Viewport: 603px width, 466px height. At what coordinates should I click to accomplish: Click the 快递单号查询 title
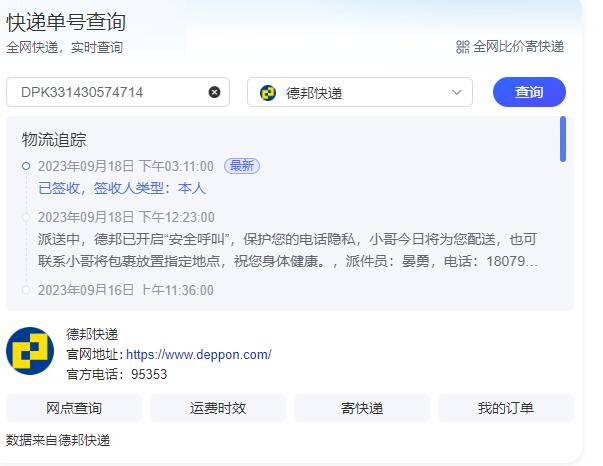point(66,22)
